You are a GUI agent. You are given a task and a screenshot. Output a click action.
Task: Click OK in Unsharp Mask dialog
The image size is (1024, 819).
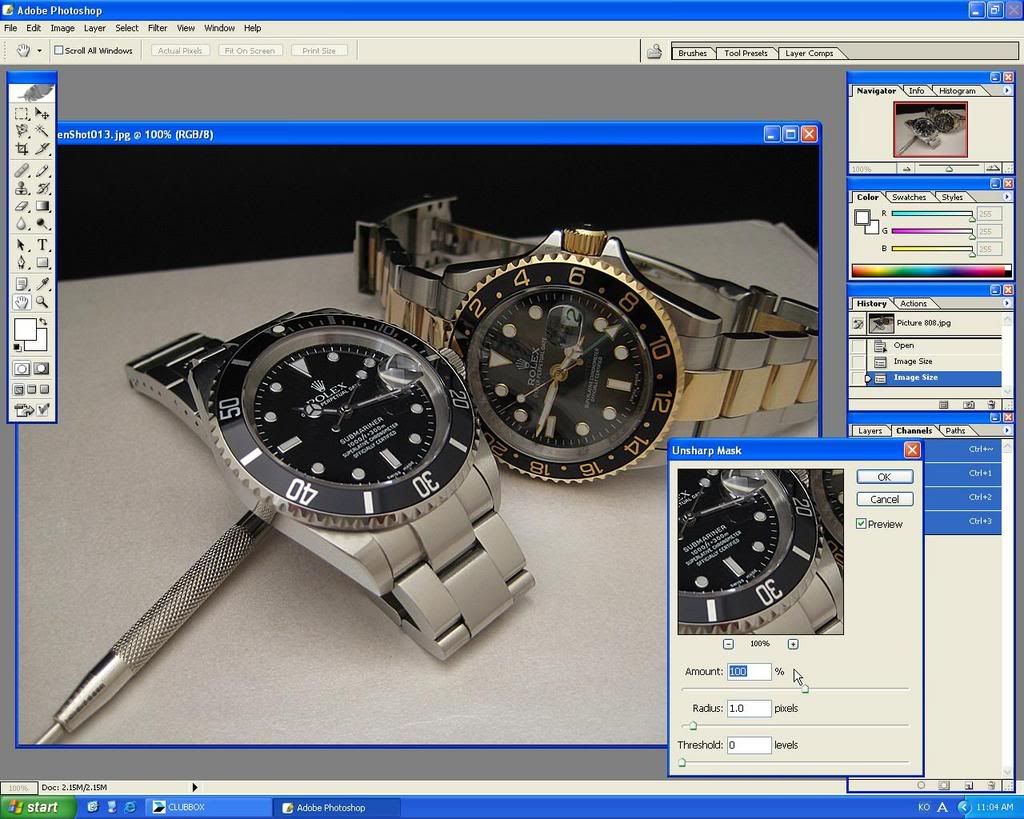(884, 477)
